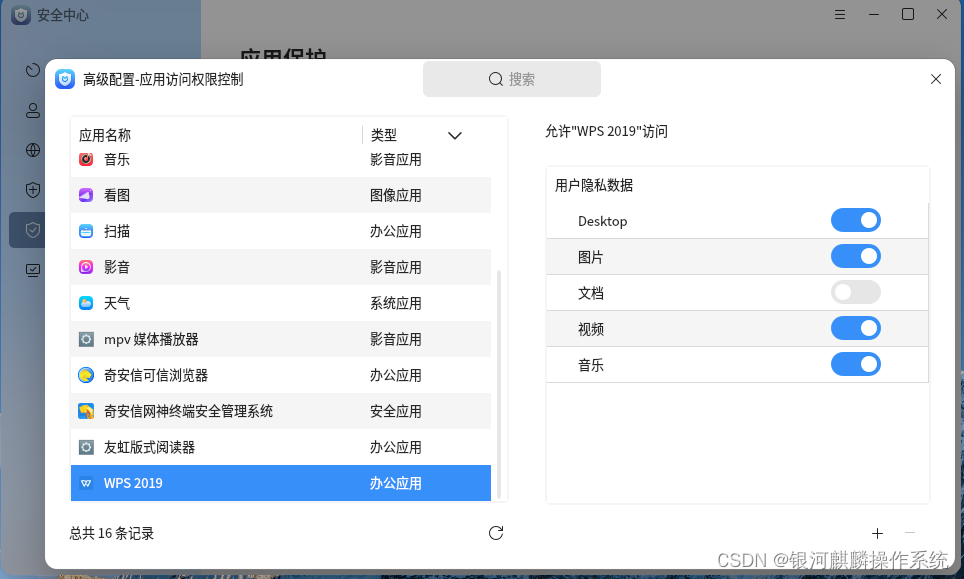The width and height of the screenshot is (964, 579).
Task: Enable 文档 access switch
Action: 856,292
